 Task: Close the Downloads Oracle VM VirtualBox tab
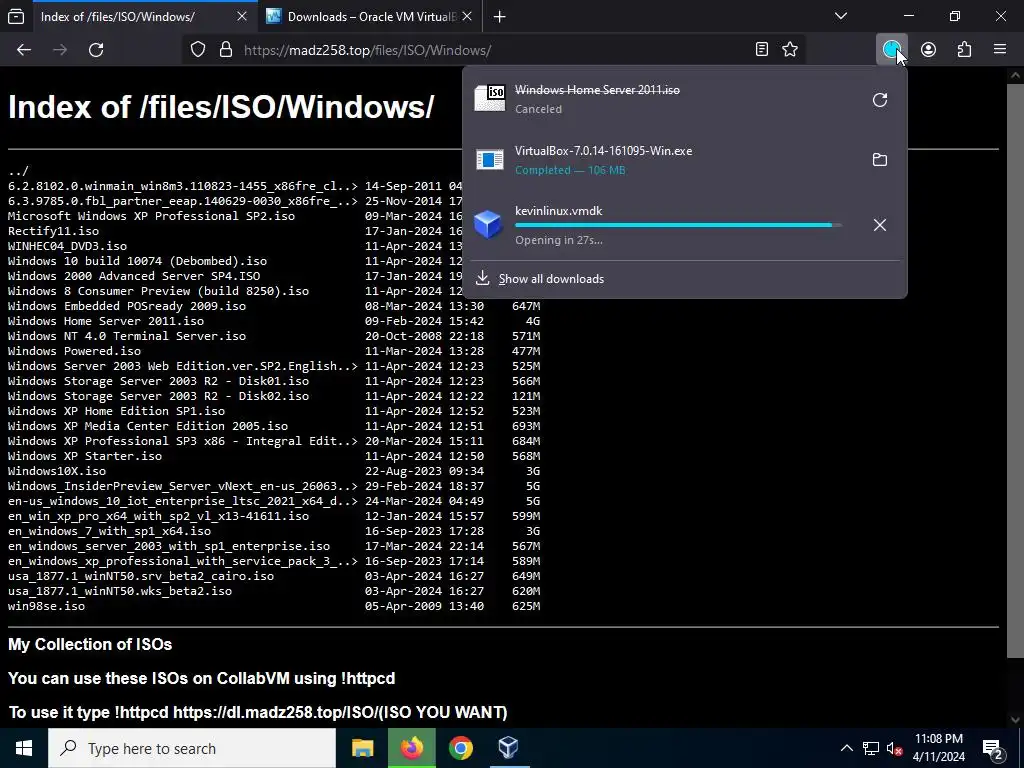466,16
